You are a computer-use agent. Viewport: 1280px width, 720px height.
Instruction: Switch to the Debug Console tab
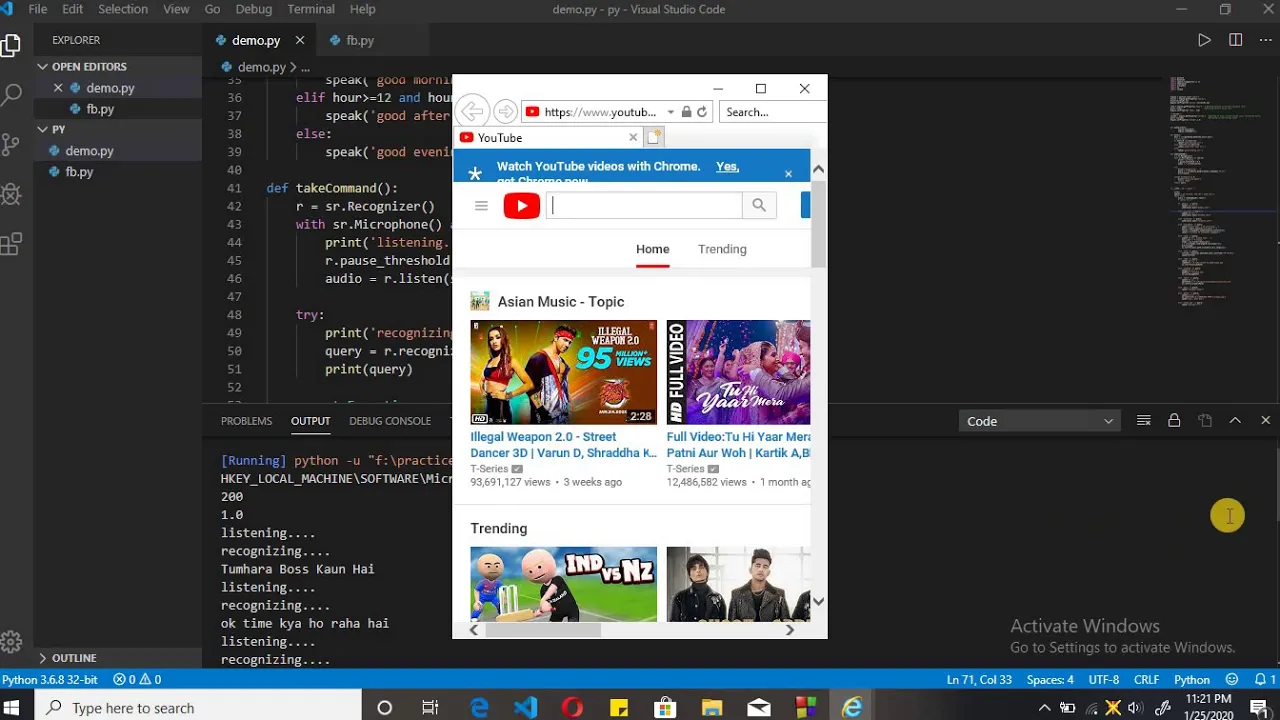click(x=390, y=421)
